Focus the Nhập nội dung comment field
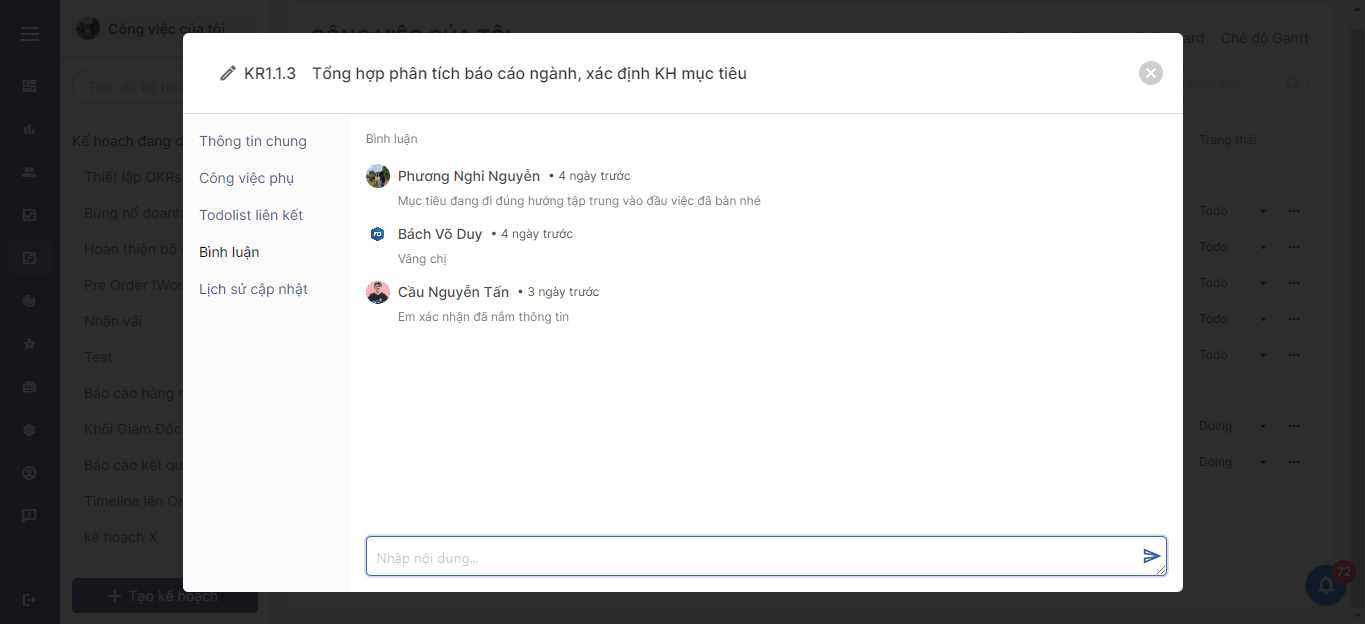 750,557
